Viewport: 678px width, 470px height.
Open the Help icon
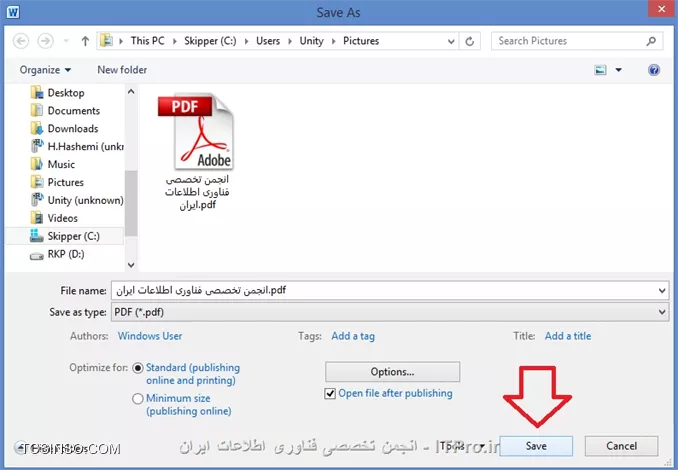(x=654, y=70)
